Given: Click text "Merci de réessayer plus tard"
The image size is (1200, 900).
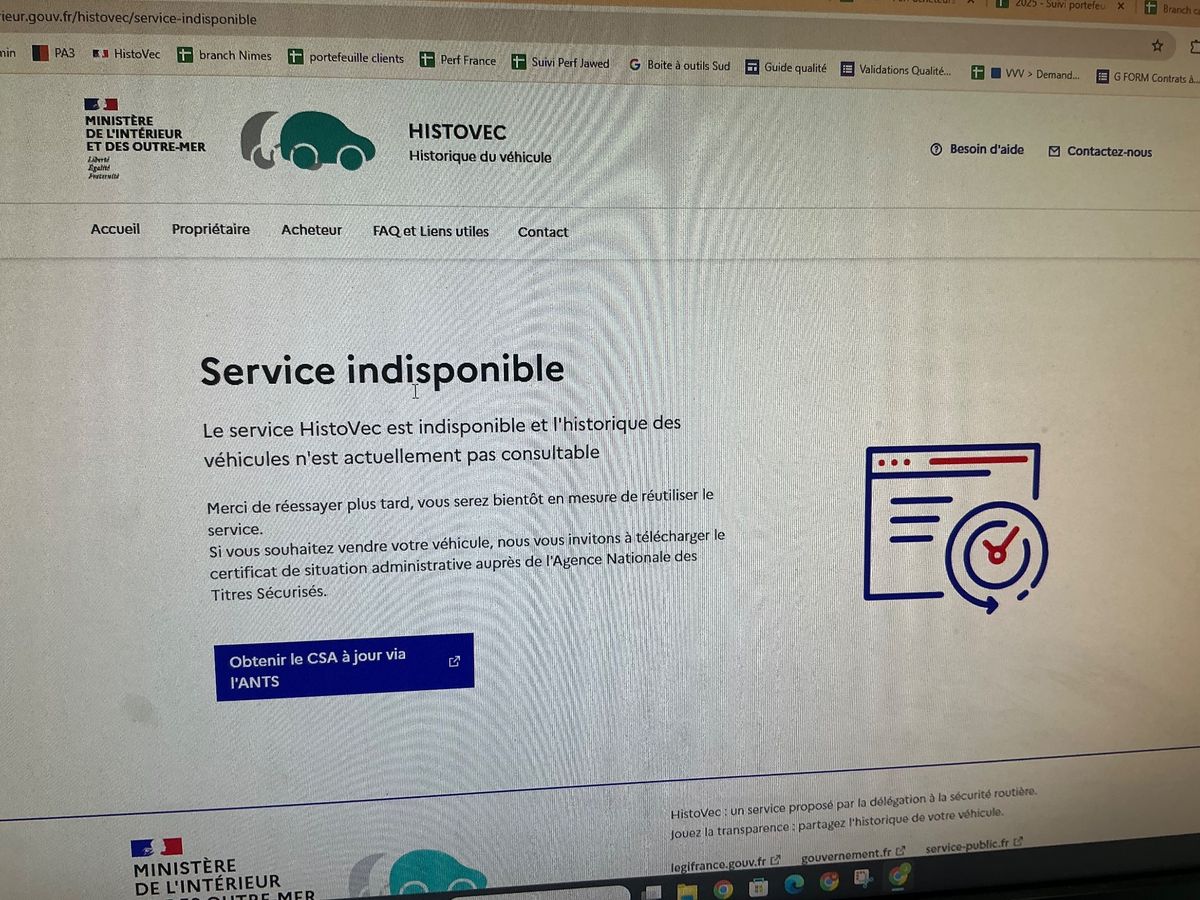Looking at the screenshot, I should point(308,505).
